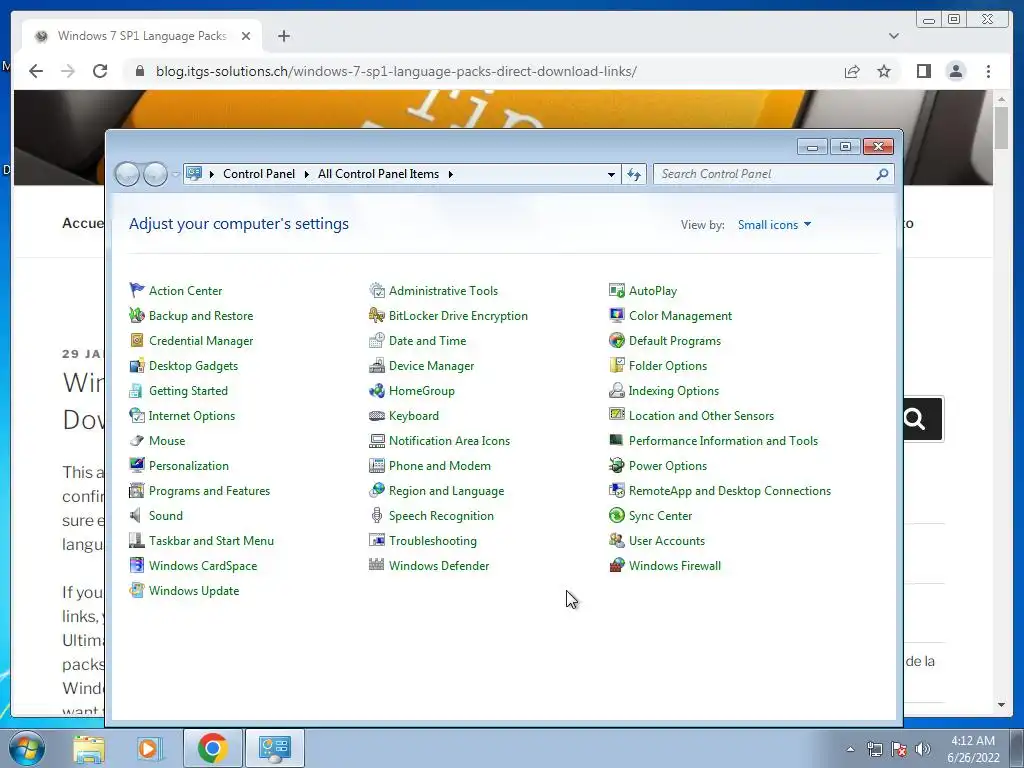Click the Control Panel refresh button
Image resolution: width=1024 pixels, height=768 pixels.
coord(634,174)
